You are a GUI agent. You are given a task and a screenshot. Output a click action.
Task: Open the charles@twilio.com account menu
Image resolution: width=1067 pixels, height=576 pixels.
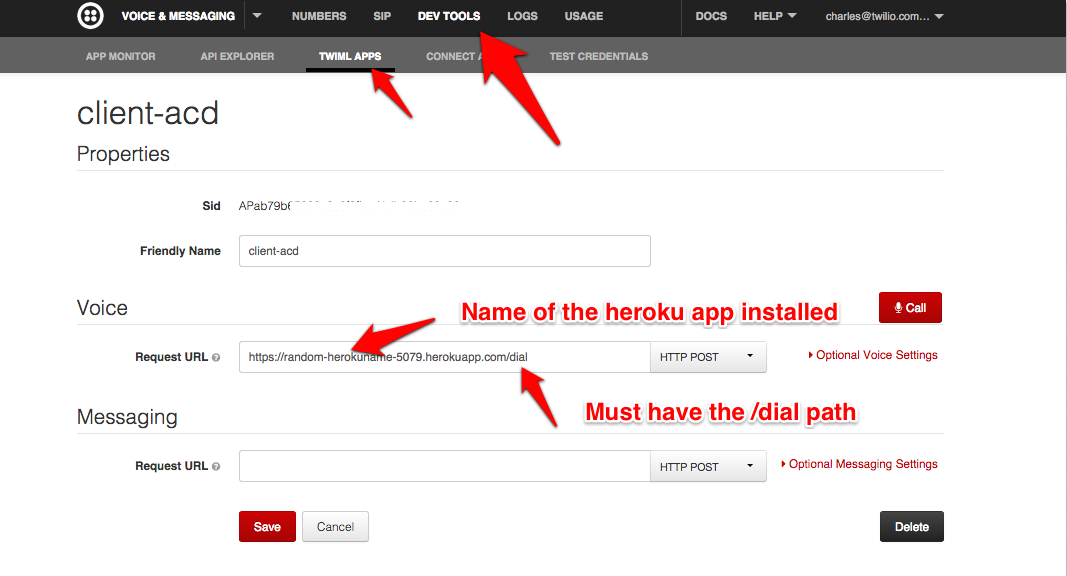(x=884, y=16)
